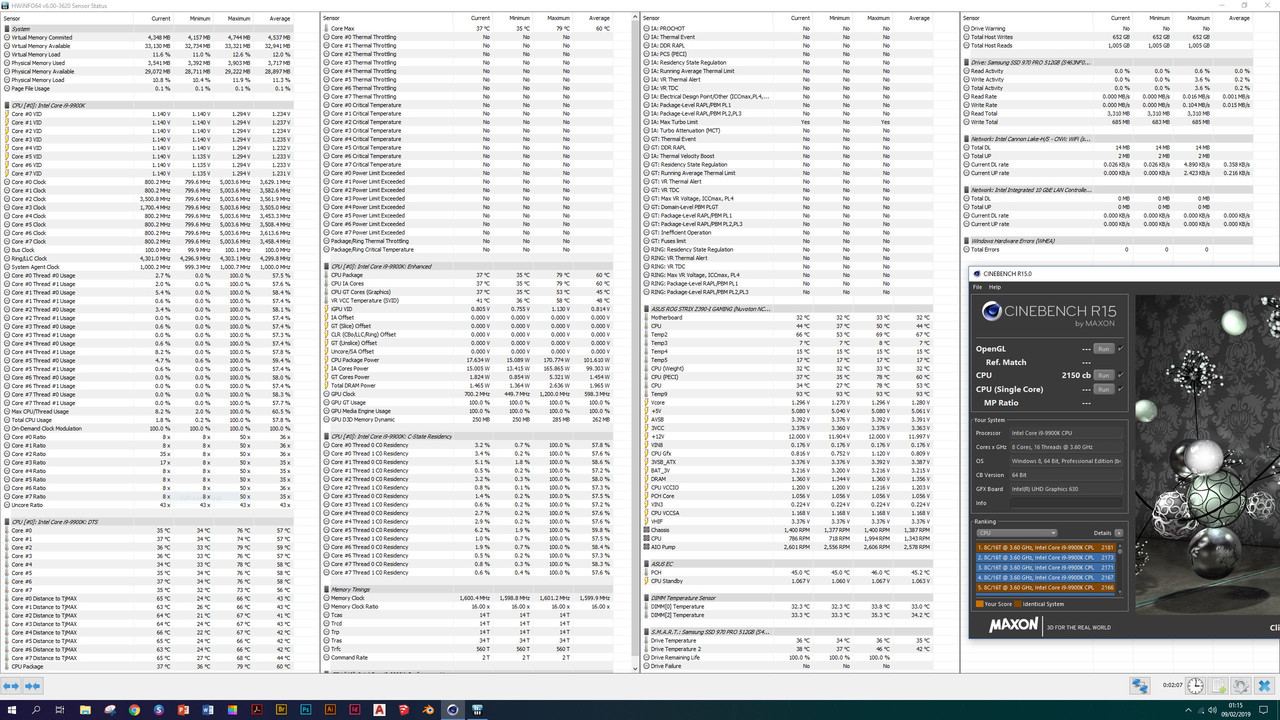
Task: Click the HWiNFO clock reset timer icon
Action: point(1195,686)
